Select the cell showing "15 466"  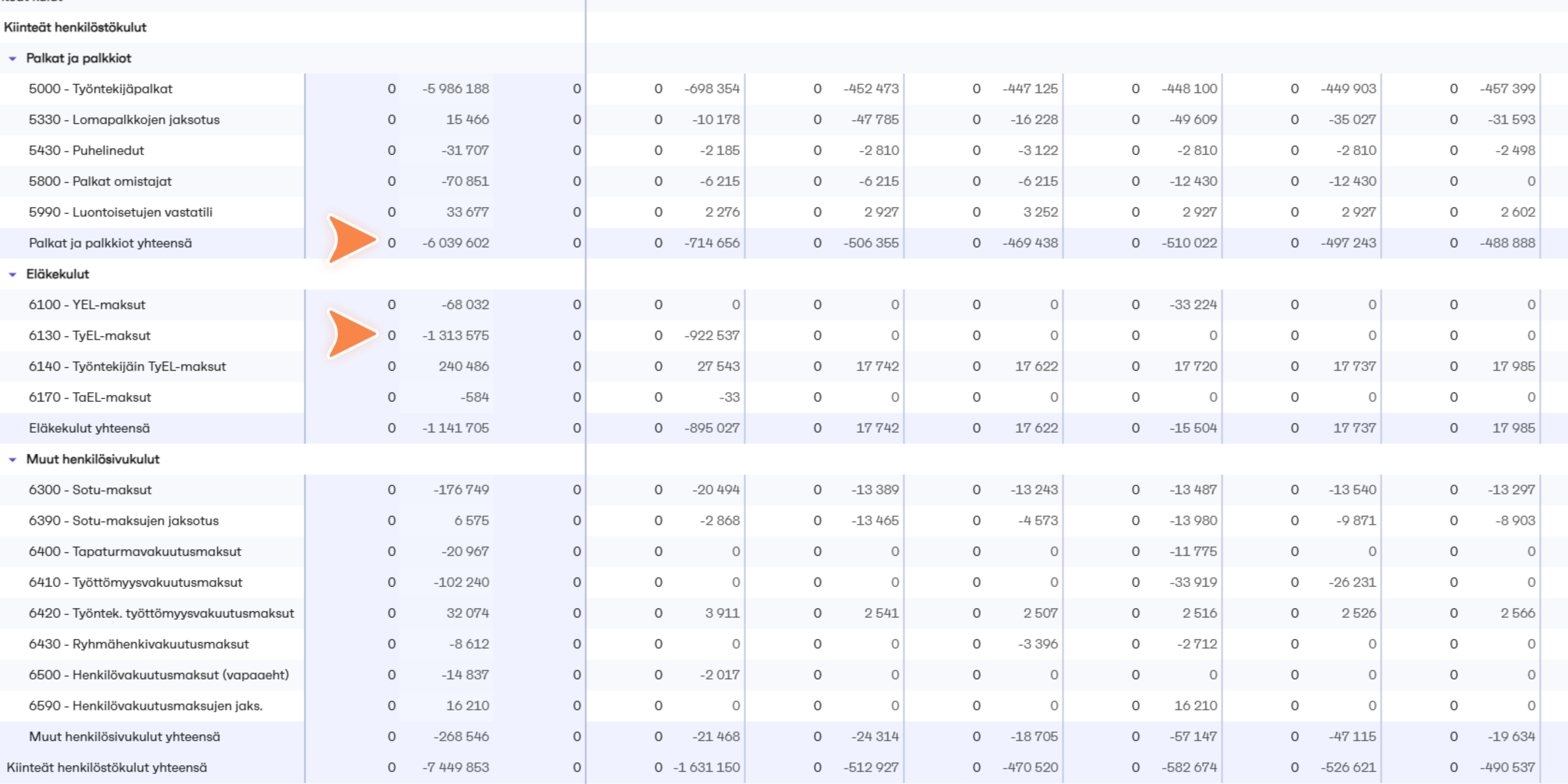pos(468,120)
